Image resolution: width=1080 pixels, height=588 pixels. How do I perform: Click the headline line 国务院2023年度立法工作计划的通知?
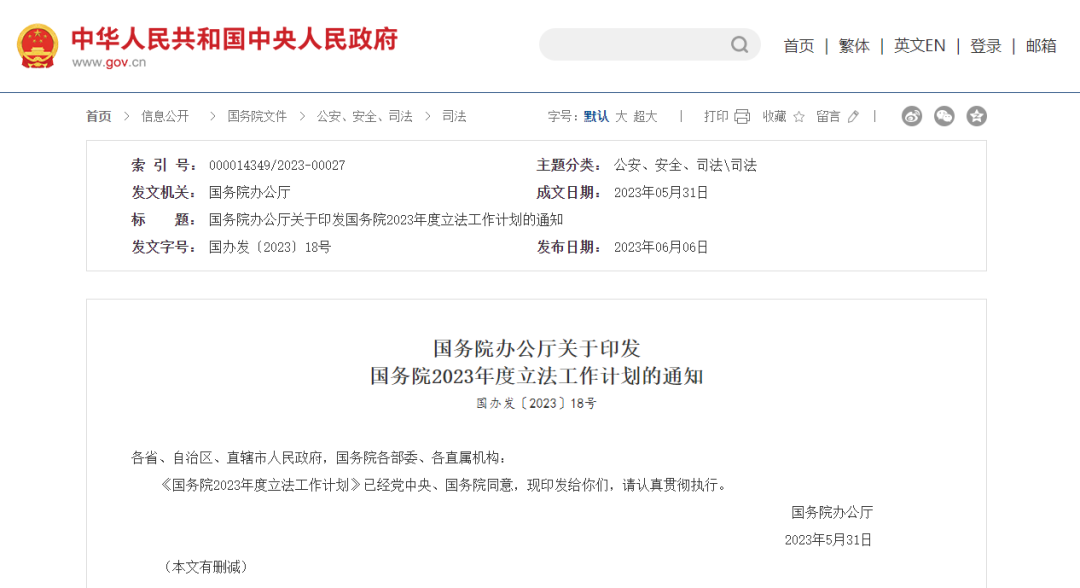537,376
